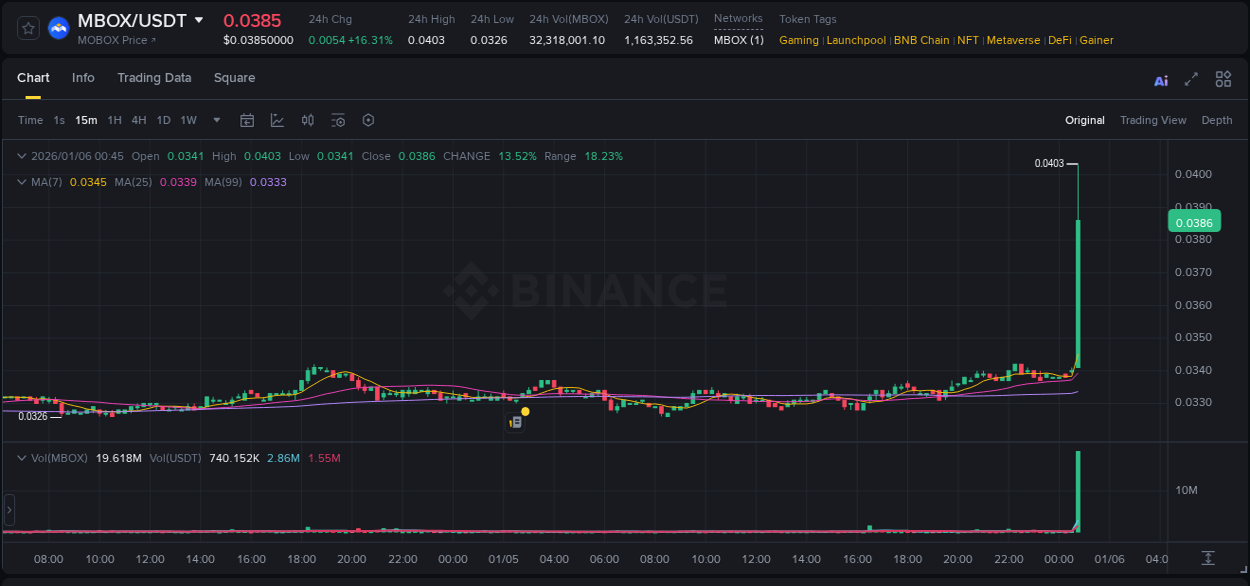Select the 1D time interval

pyautogui.click(x=164, y=120)
